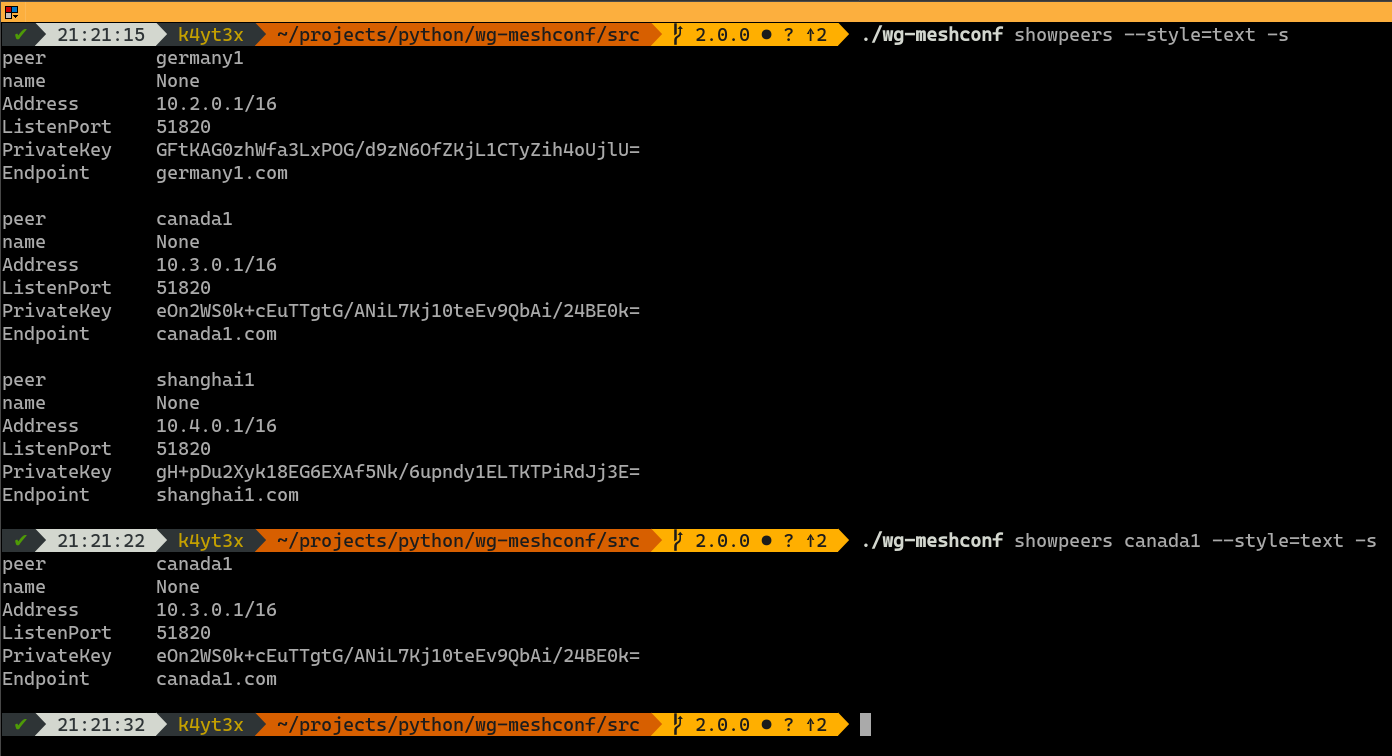Click the path segment in the last prompt
This screenshot has height=756, width=1392.
tap(458, 725)
